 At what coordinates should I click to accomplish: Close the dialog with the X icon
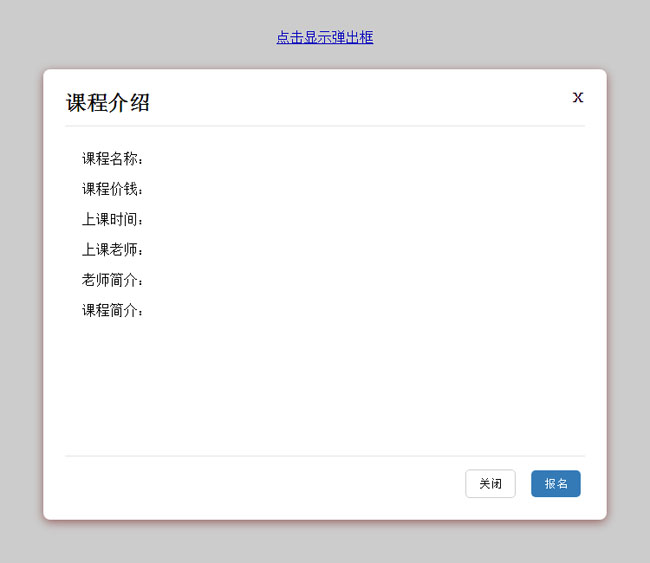[578, 97]
